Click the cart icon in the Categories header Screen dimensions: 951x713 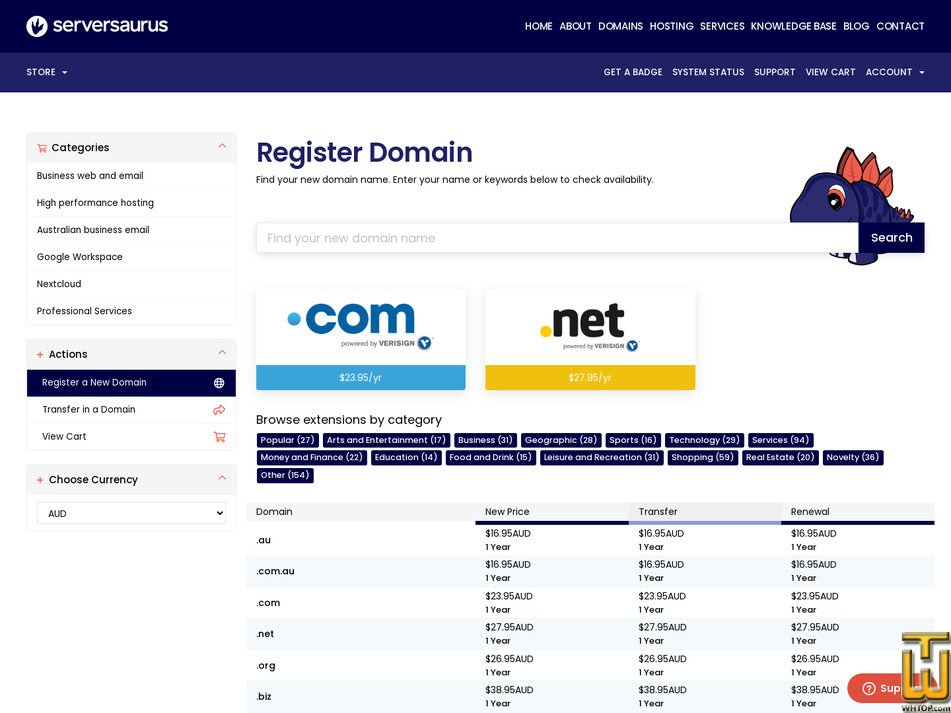click(42, 147)
